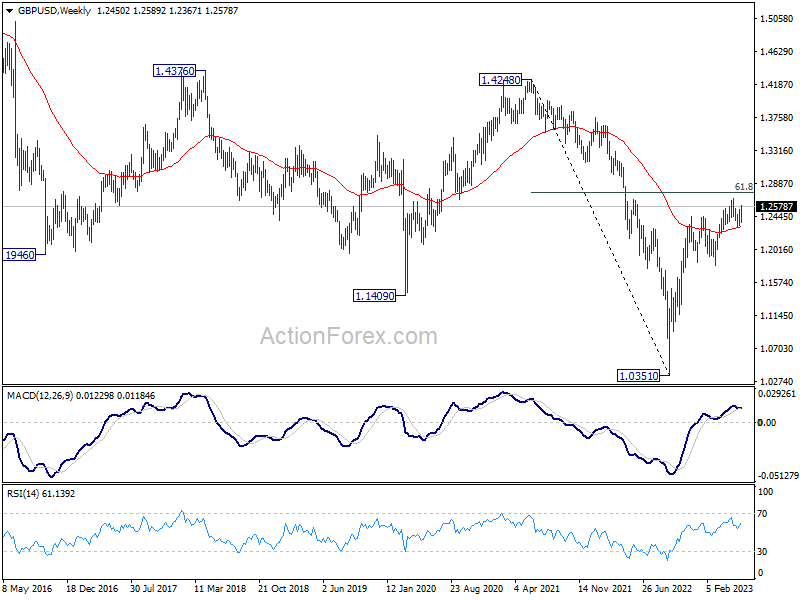
Task: Click the 5 Feb 2023 date label
Action: [x=730, y=588]
